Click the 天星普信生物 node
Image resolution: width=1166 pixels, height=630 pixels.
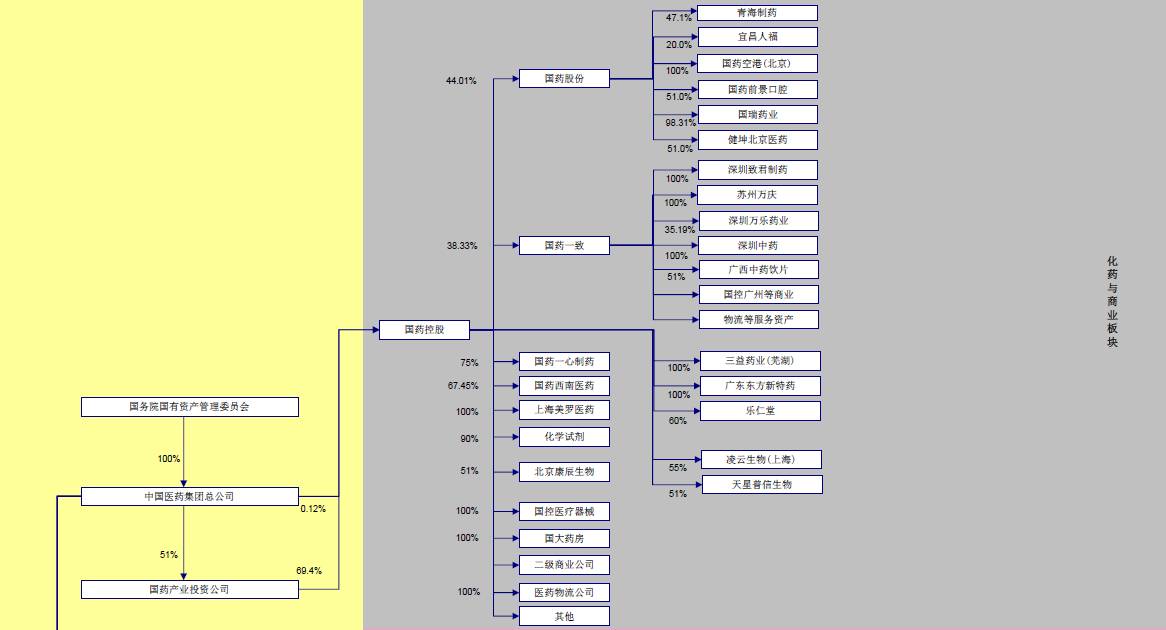(x=761, y=484)
